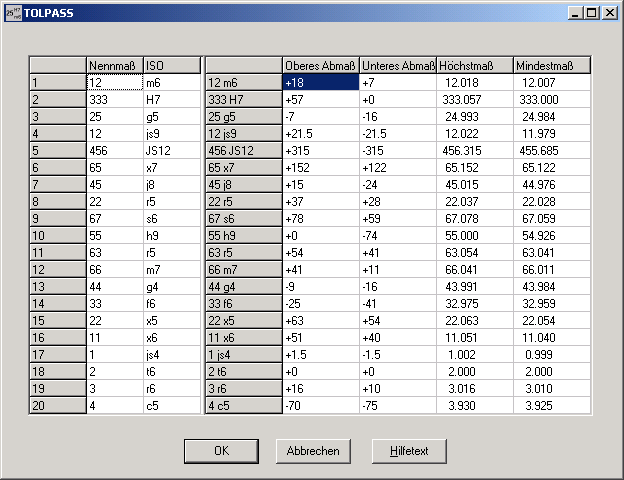
Task: Select the Höchstmaß column header
Action: [x=474, y=65]
